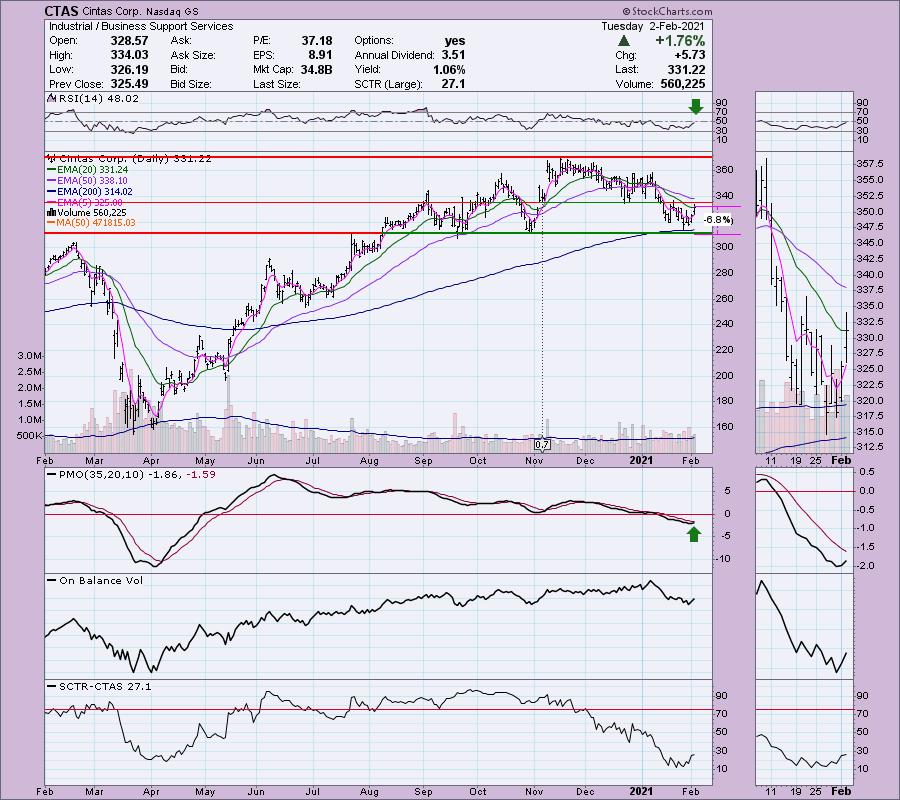This screenshot has height=800, width=900.
Task: Click 'Industrial / Business Support Services' sector text
Action: point(141,26)
